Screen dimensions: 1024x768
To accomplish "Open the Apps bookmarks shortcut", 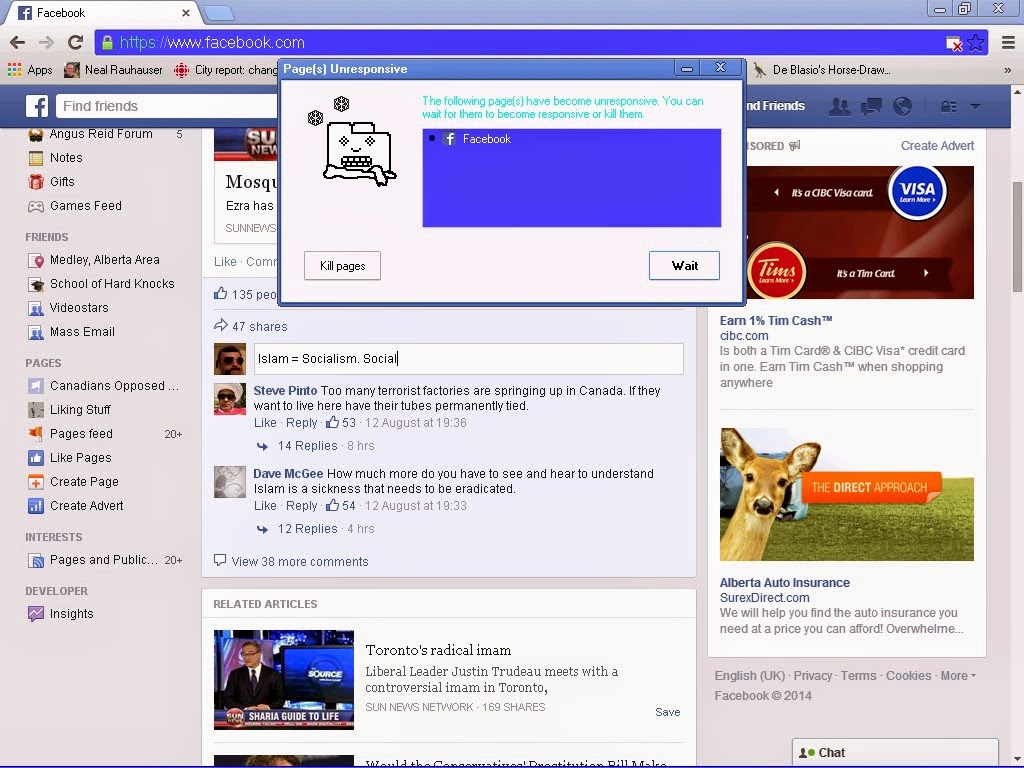I will click(x=30, y=70).
